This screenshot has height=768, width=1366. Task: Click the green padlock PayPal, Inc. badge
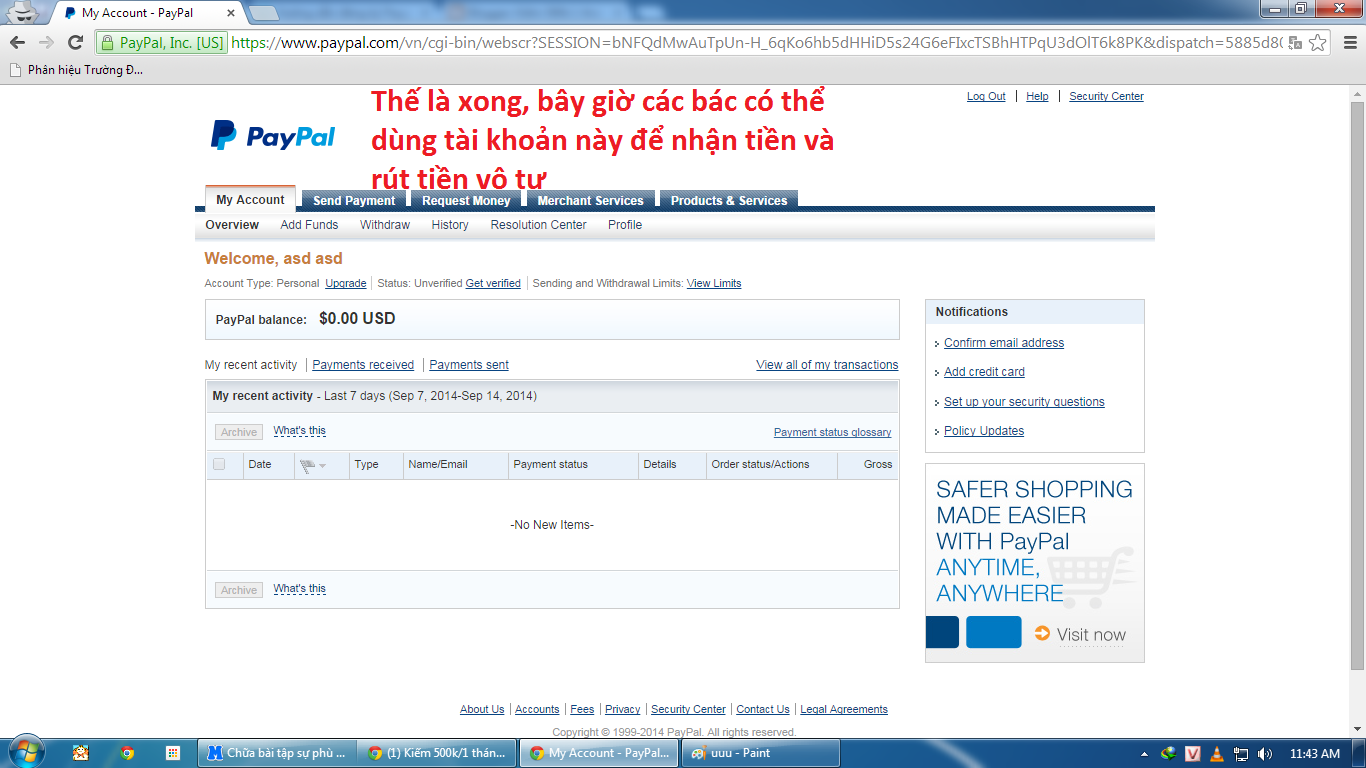162,43
